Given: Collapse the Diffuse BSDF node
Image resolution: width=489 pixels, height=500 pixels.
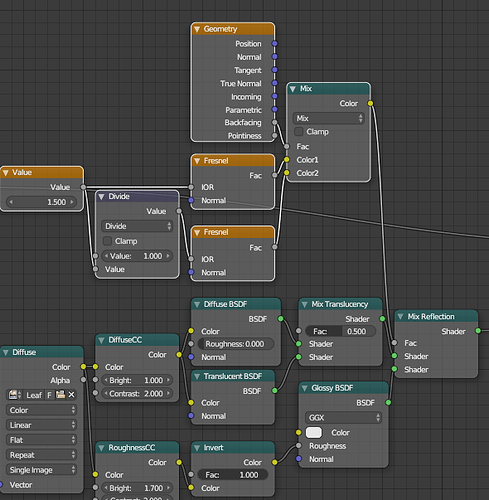Looking at the screenshot, I should [197, 304].
